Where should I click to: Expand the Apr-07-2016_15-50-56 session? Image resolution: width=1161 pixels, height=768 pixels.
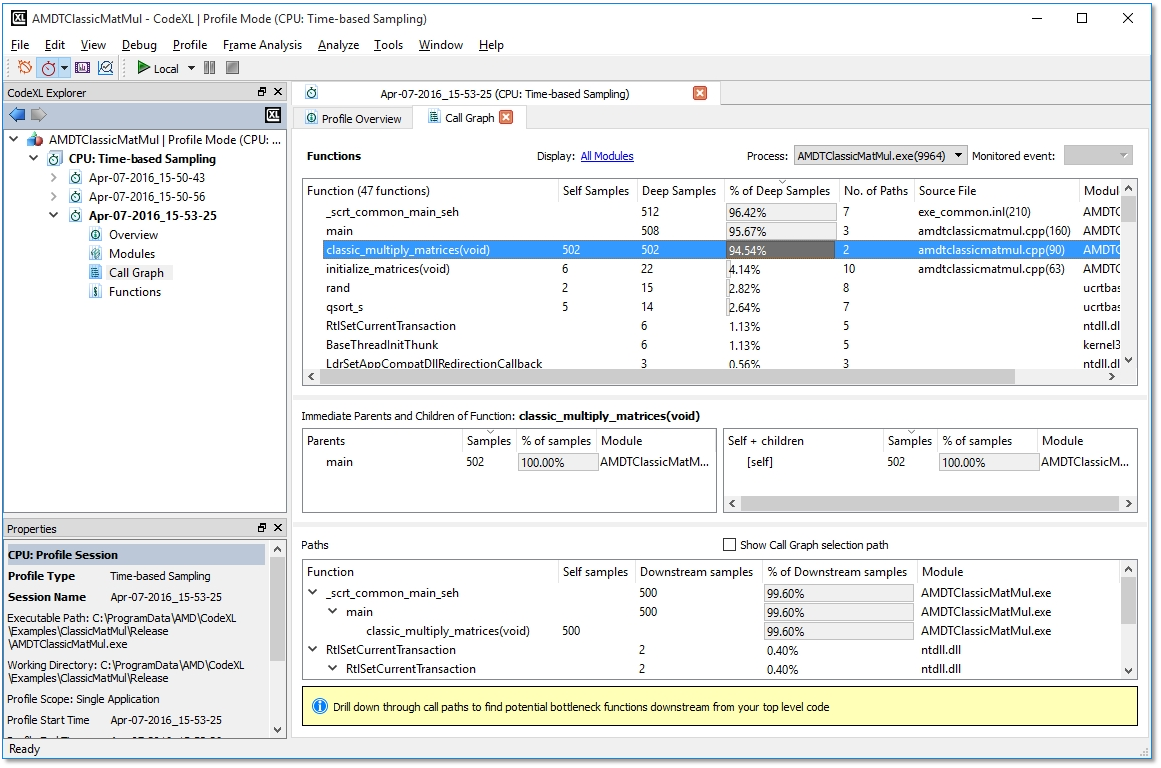point(53,197)
